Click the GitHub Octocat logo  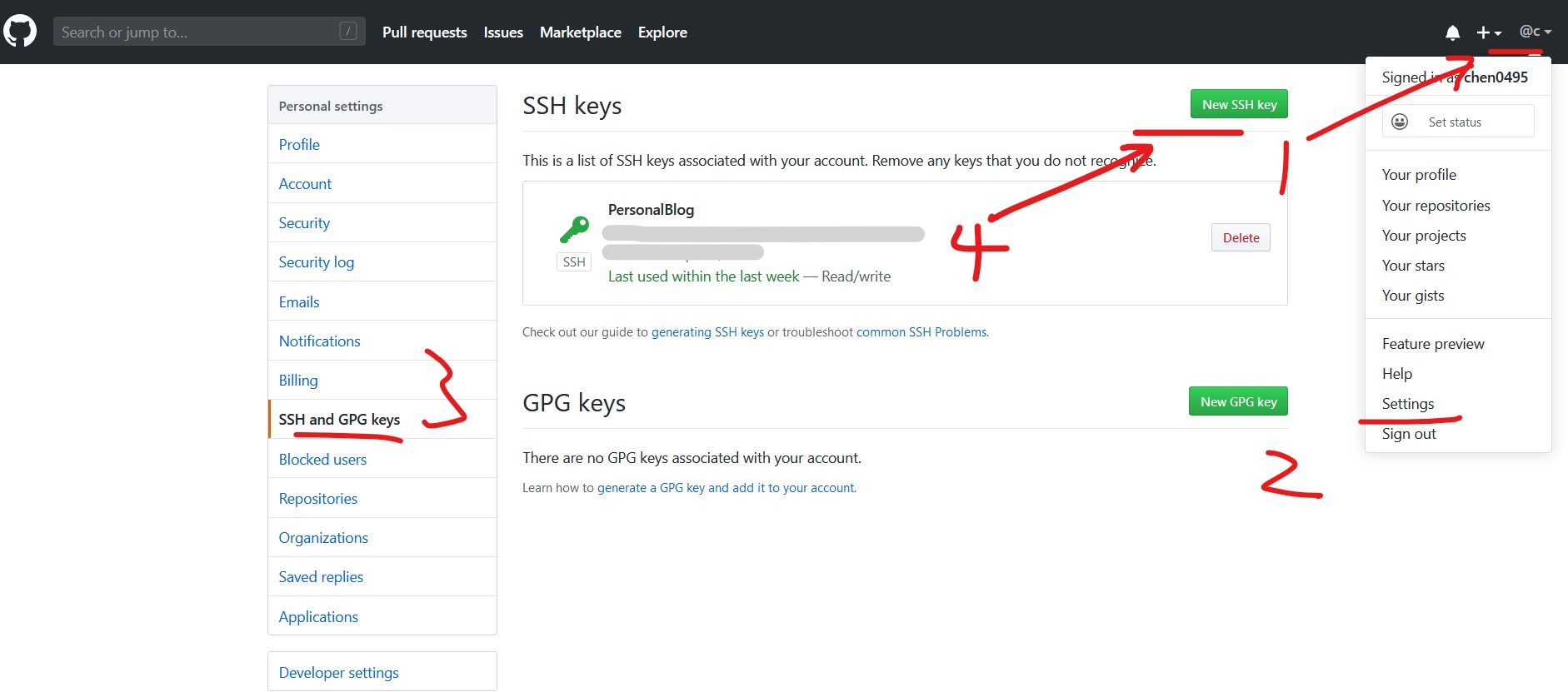tap(20, 32)
